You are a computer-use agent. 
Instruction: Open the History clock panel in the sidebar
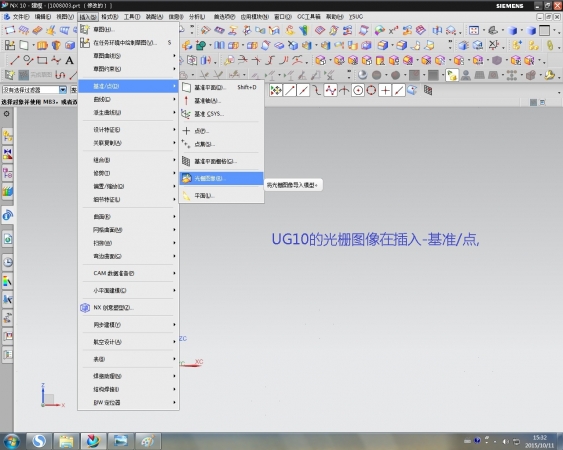coord(8,262)
